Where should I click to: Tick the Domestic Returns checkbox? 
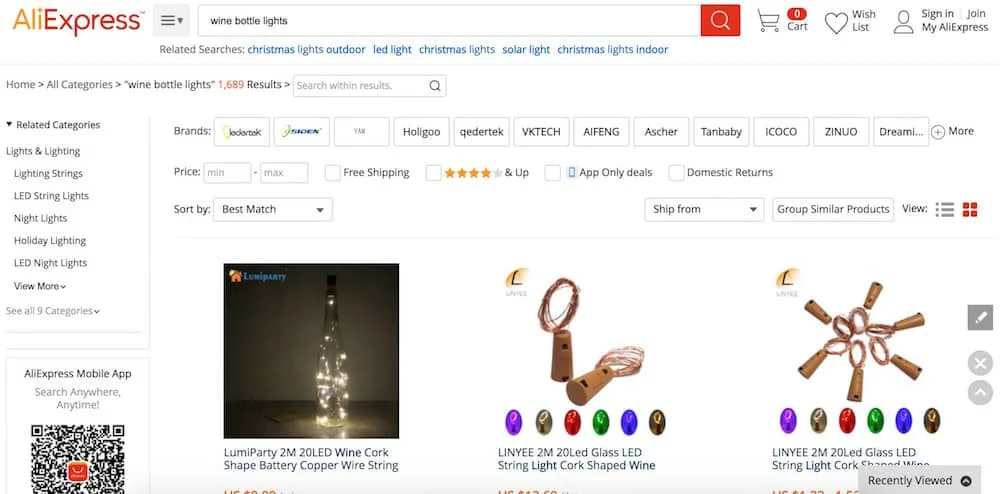coord(677,173)
